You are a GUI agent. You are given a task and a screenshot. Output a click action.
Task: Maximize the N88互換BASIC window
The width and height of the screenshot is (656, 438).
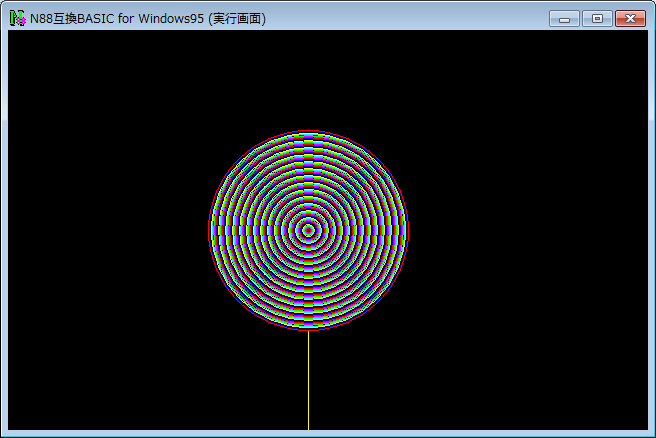pos(597,19)
